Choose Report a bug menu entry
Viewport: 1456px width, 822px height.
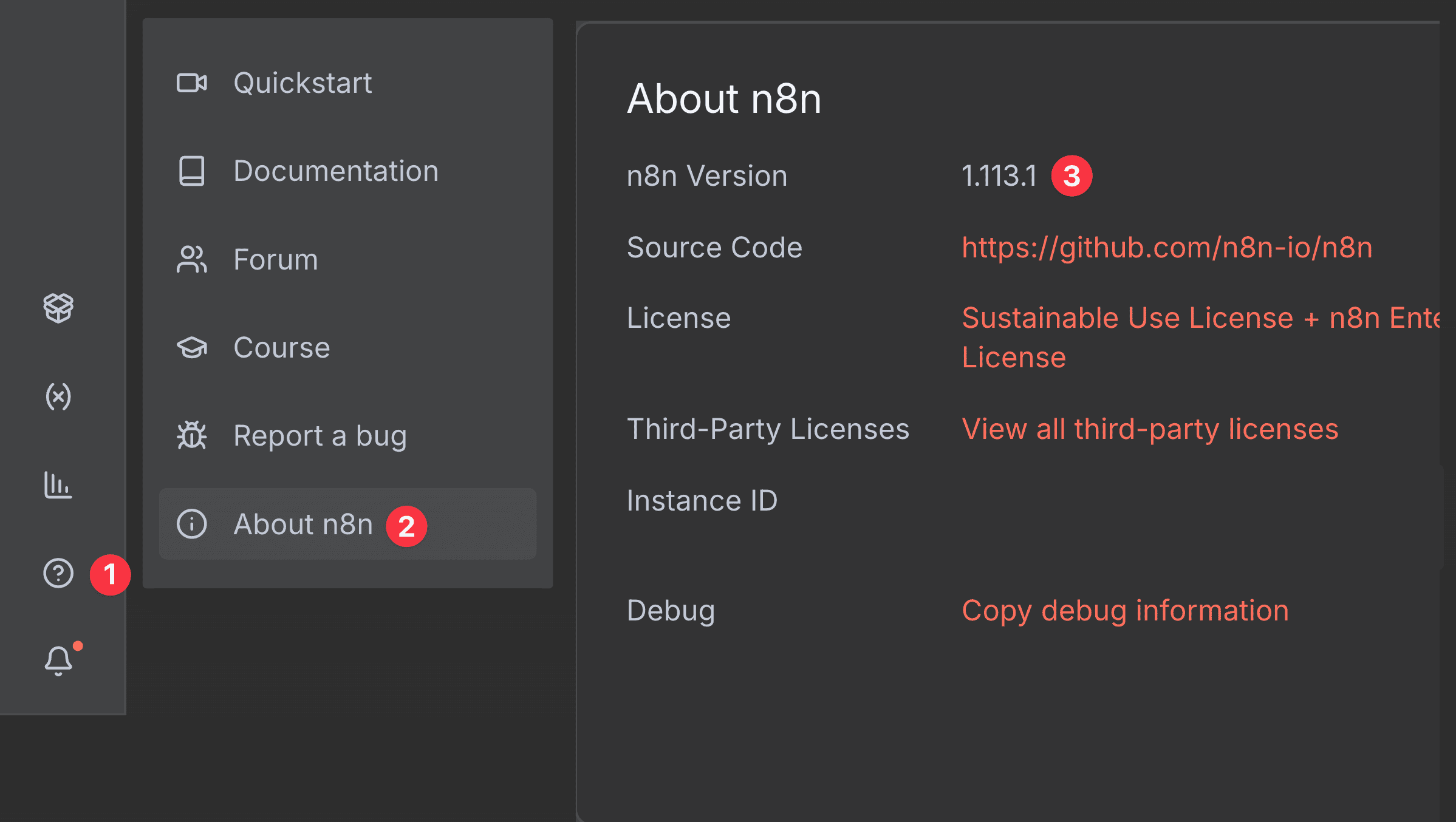coord(320,436)
